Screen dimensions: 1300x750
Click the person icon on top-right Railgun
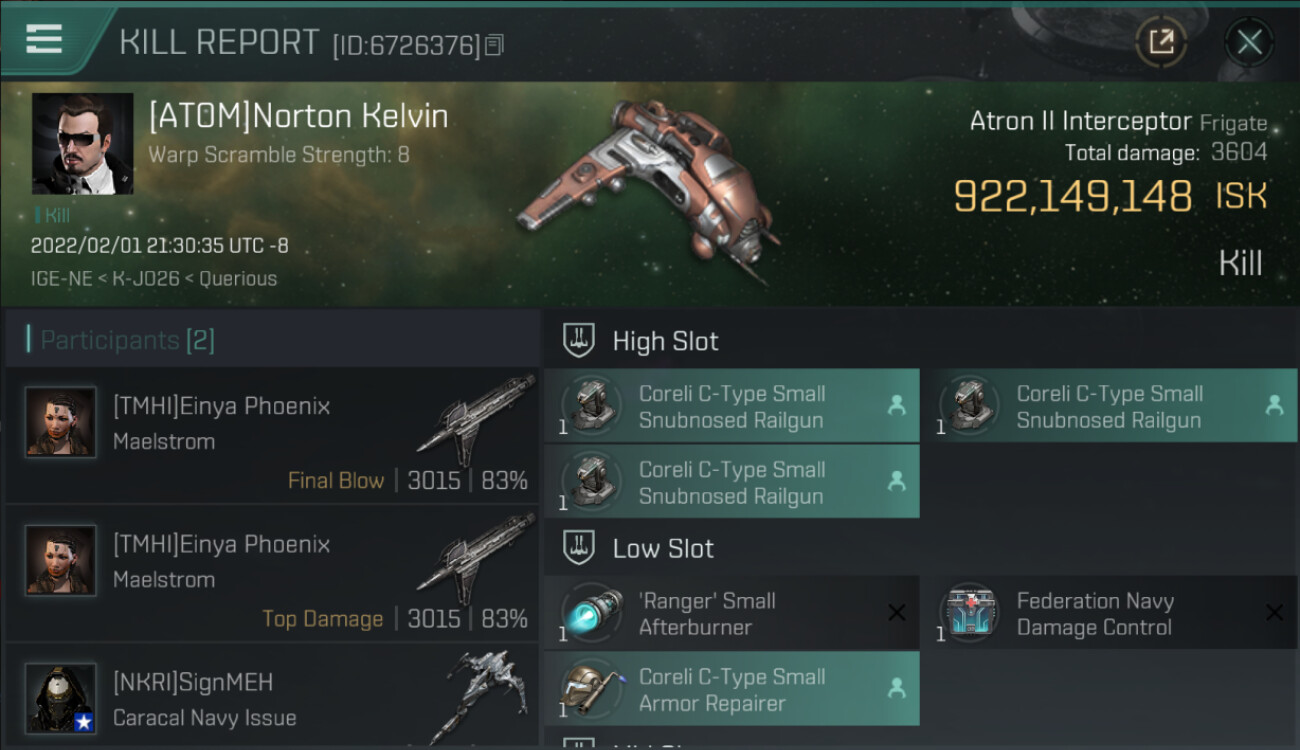(x=1274, y=405)
